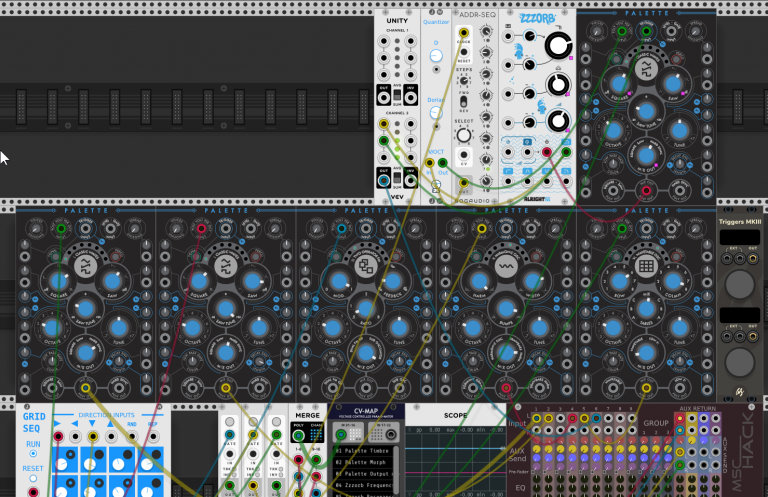The height and width of the screenshot is (497, 768).
Task: Toggle the Grid Seq RUN button
Action: pos(33,453)
